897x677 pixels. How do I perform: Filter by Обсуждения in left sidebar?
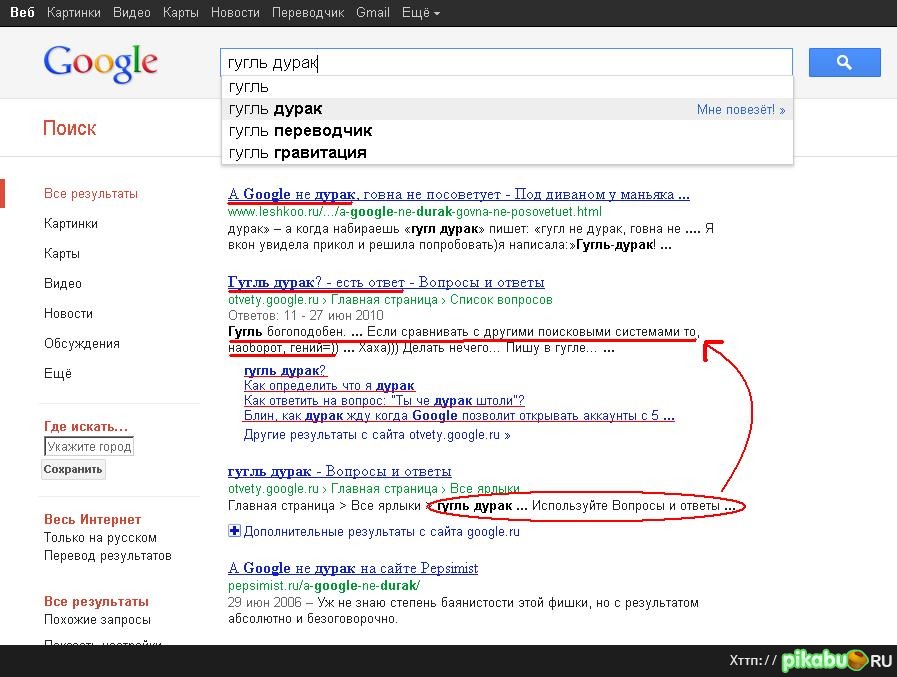82,343
